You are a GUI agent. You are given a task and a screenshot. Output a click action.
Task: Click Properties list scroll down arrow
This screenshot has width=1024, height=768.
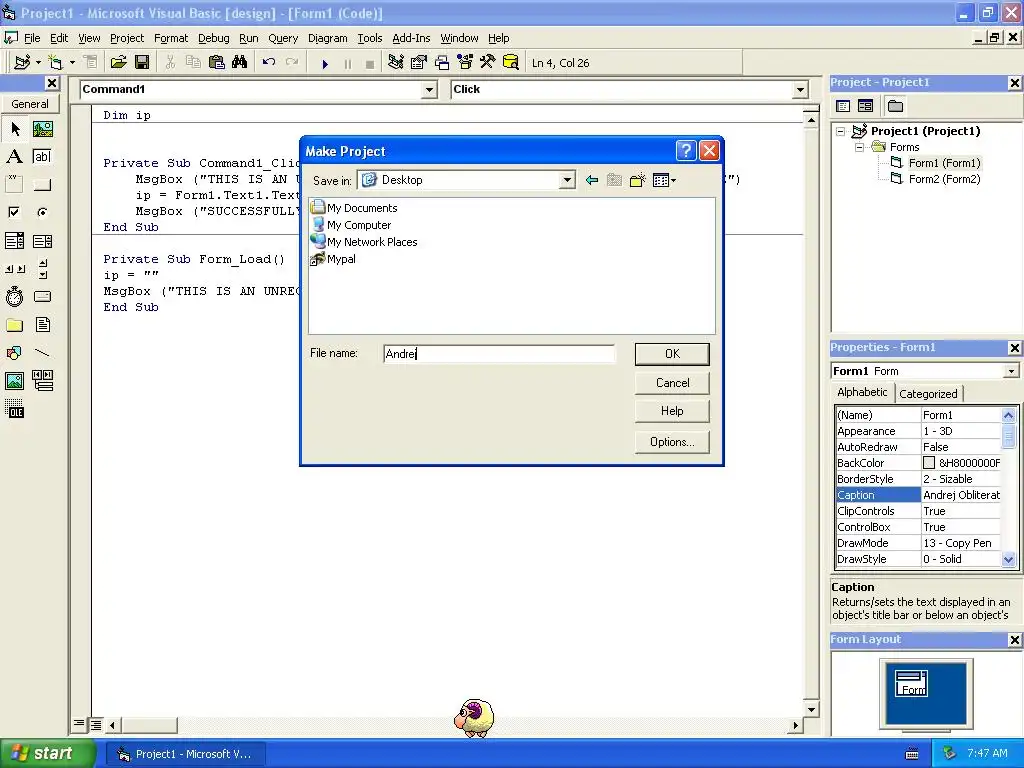click(1008, 560)
